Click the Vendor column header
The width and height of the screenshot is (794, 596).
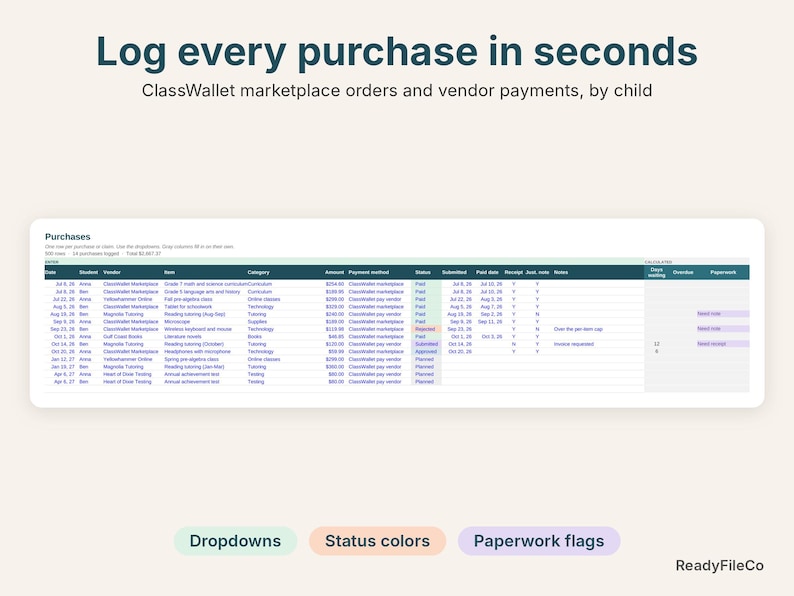pyautogui.click(x=112, y=272)
